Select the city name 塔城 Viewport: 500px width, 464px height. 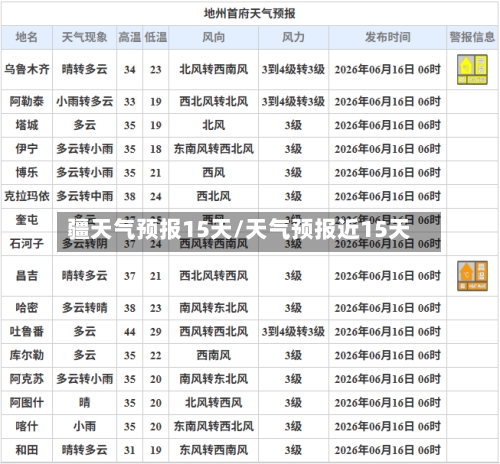coord(27,125)
